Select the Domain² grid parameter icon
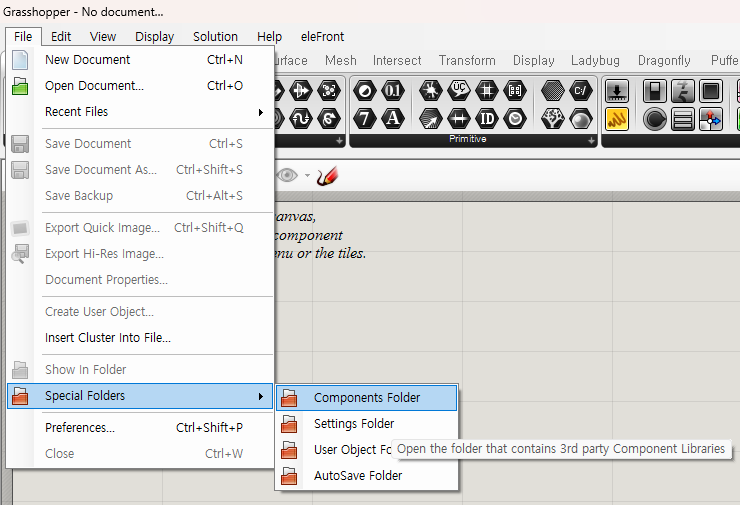 pos(487,91)
